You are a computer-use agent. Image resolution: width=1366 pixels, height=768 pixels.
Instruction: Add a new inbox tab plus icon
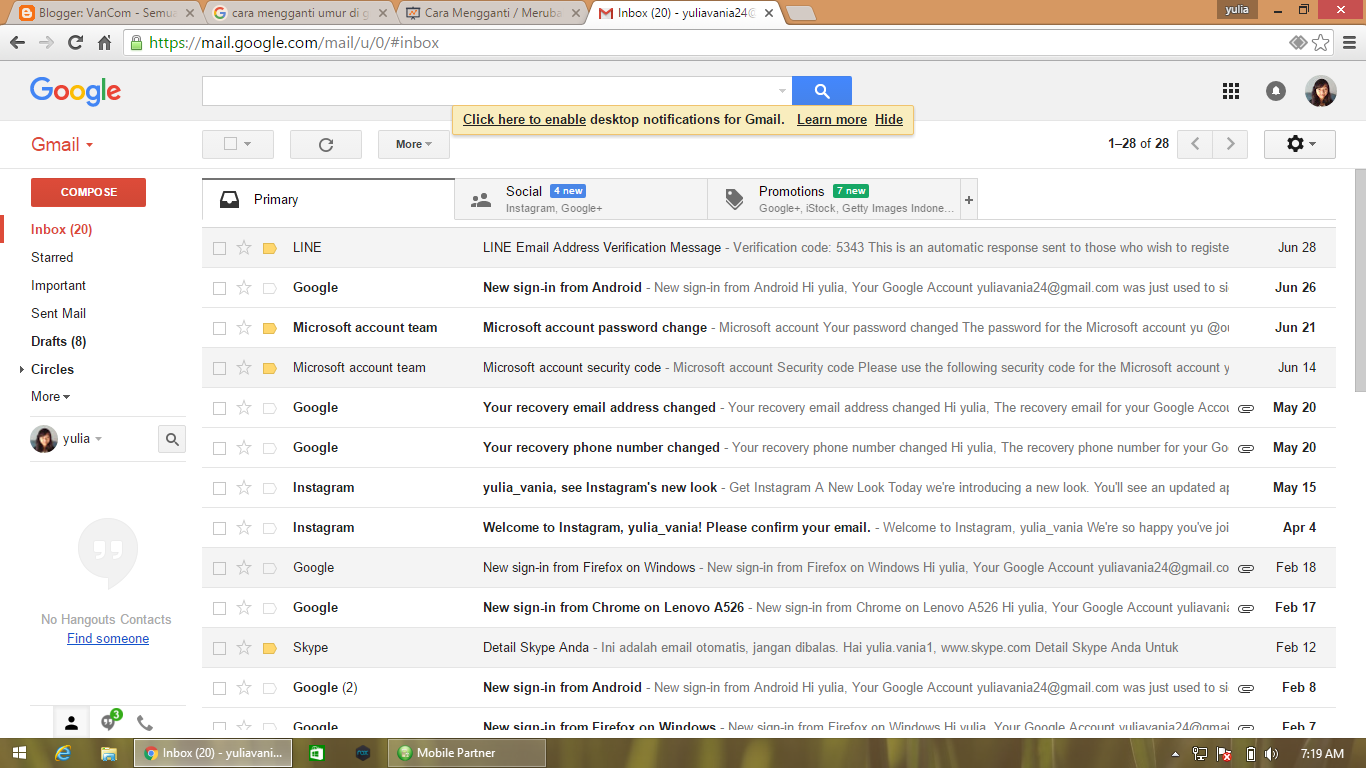(x=969, y=199)
